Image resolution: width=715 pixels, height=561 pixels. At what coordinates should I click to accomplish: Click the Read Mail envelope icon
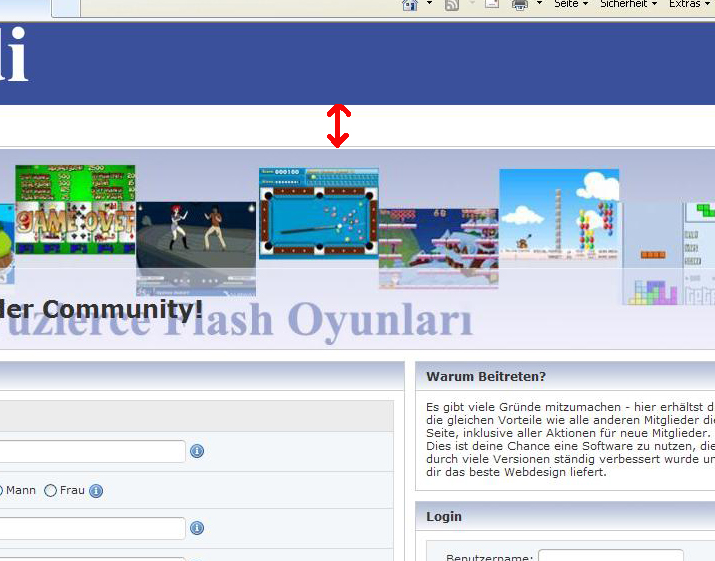(492, 4)
